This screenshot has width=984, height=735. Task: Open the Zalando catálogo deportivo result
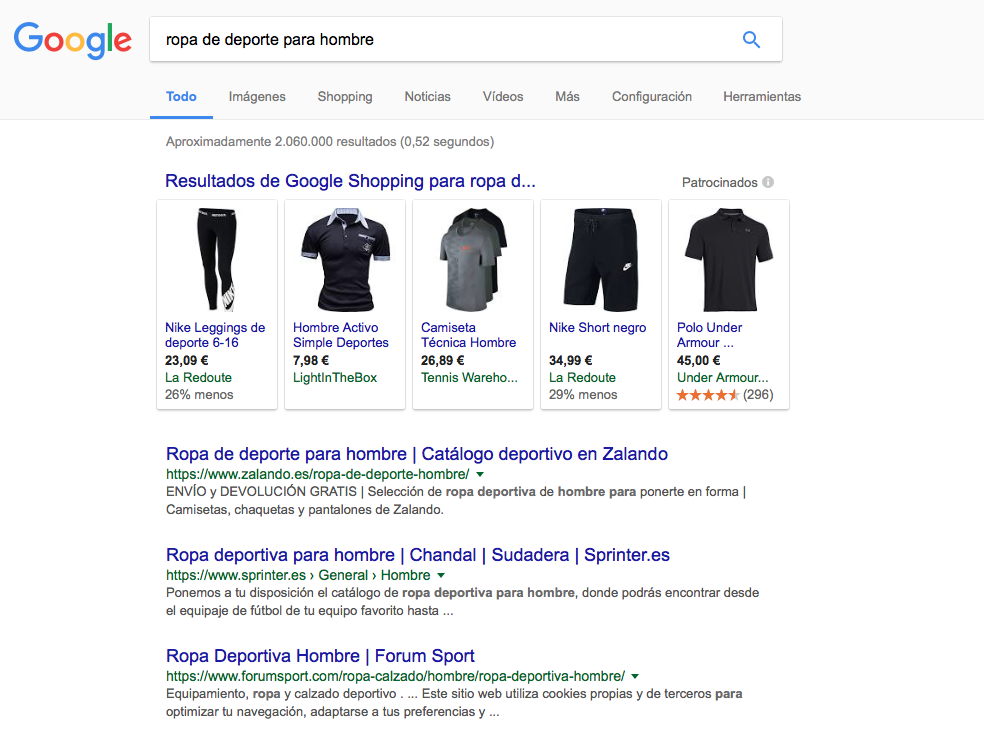coord(417,454)
